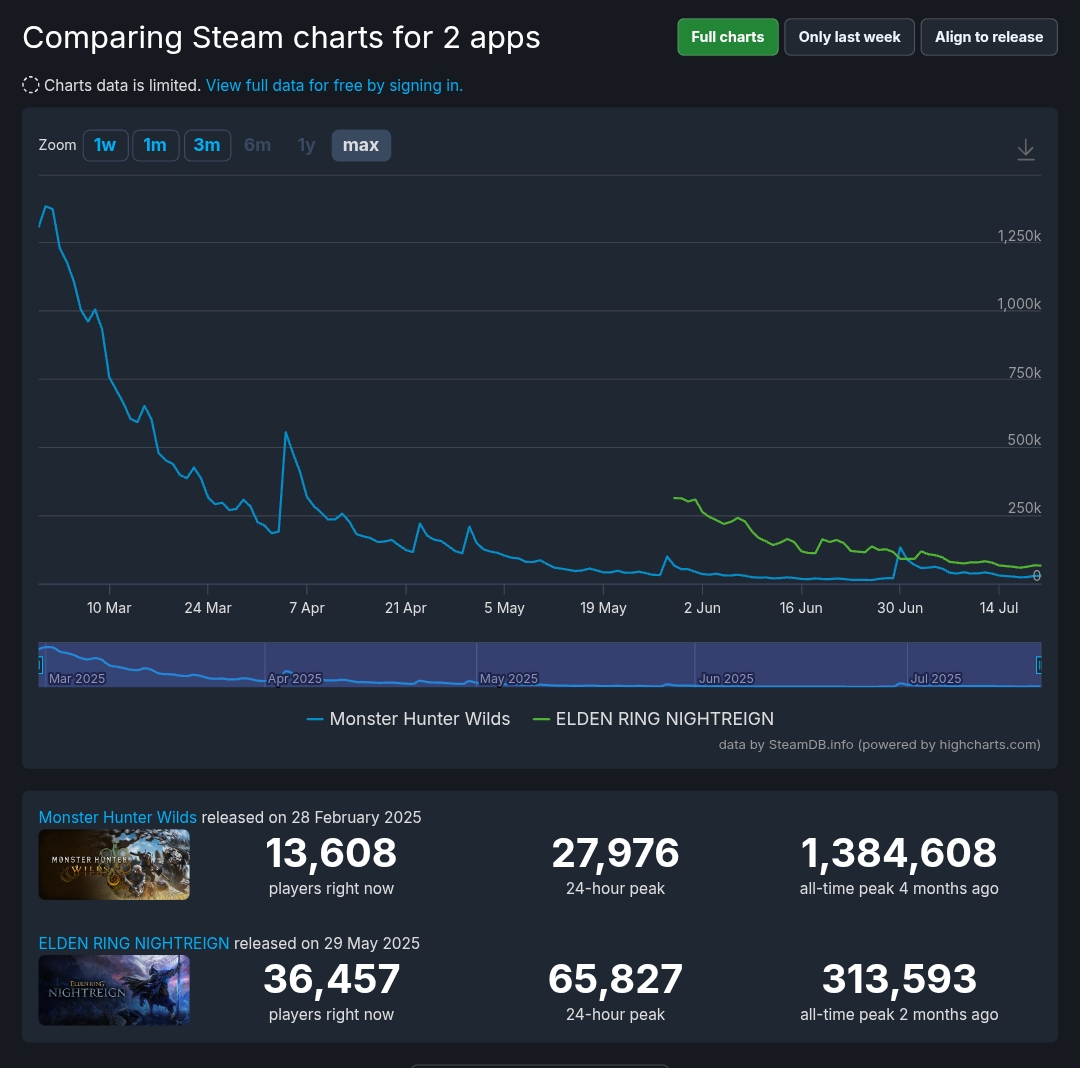Open the chart download menu icon
This screenshot has width=1080, height=1068.
pyautogui.click(x=1026, y=149)
